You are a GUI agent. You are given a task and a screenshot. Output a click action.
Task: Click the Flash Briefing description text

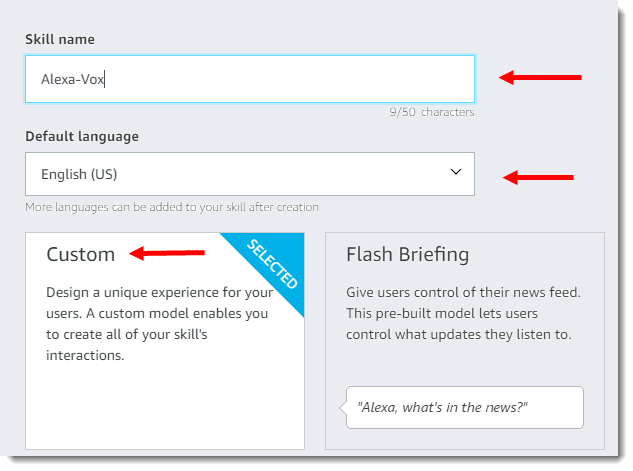pos(463,313)
